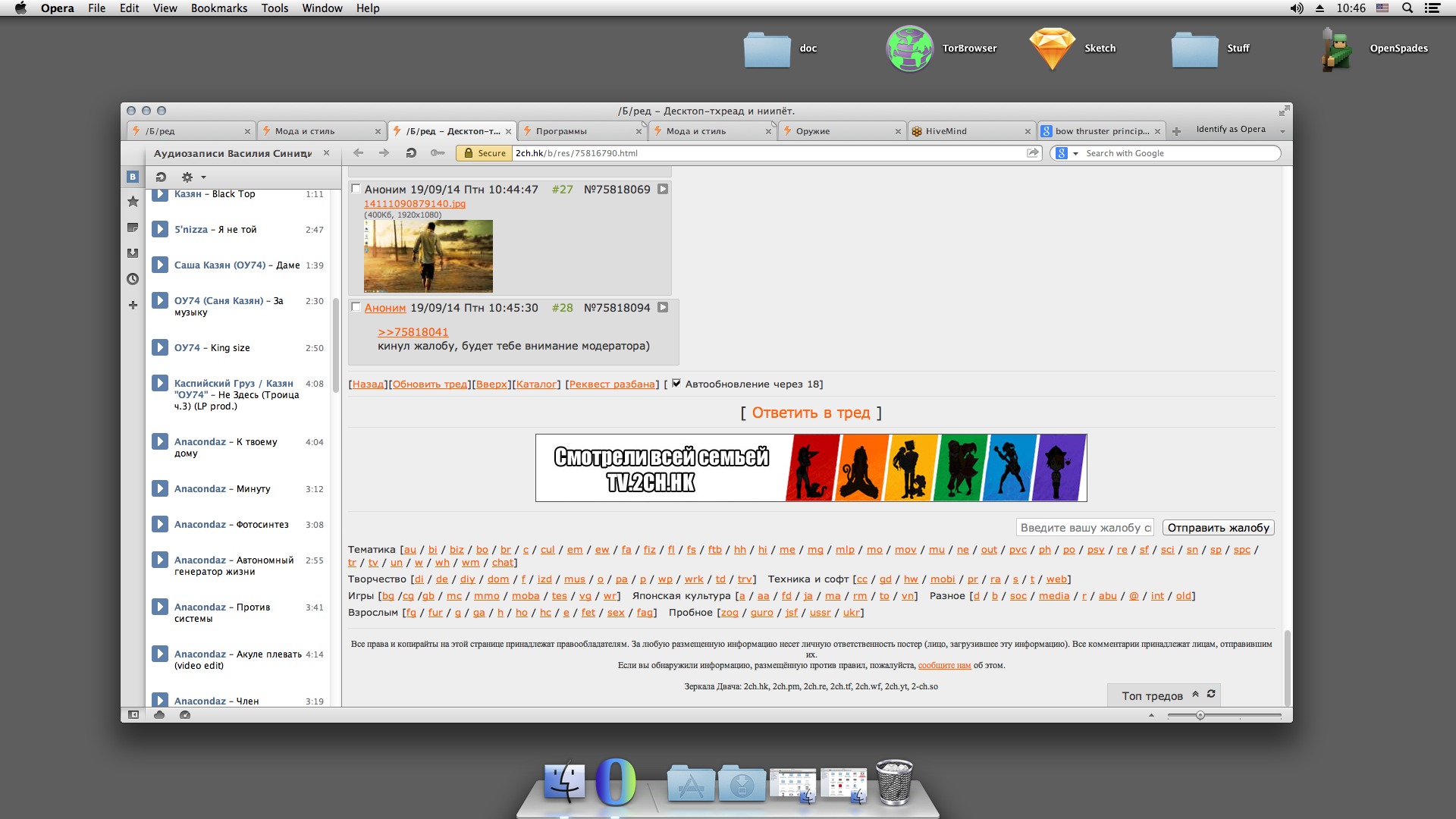Click the zoom slider in status bar

coord(1200,715)
